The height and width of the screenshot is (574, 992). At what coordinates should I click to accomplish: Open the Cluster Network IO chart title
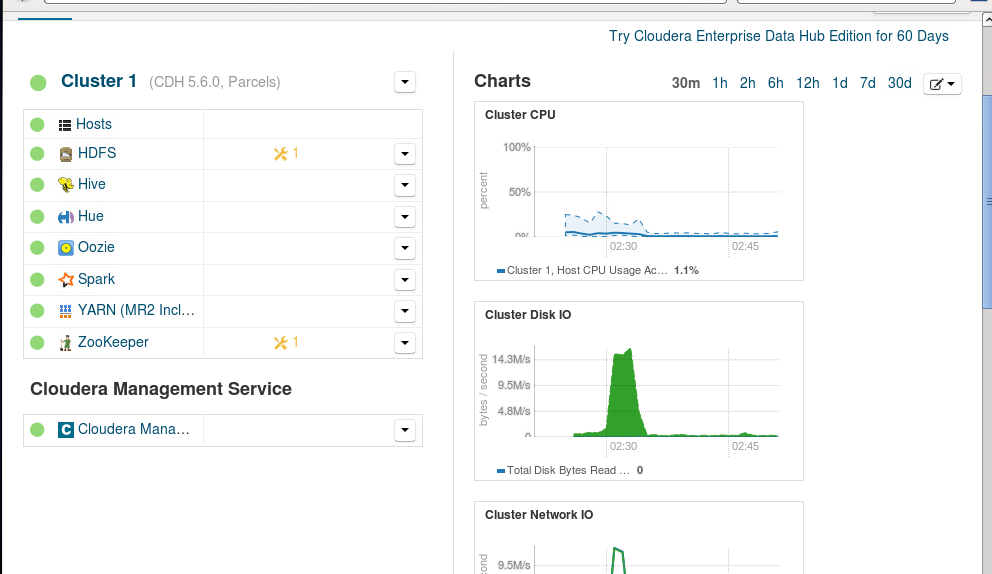point(539,515)
